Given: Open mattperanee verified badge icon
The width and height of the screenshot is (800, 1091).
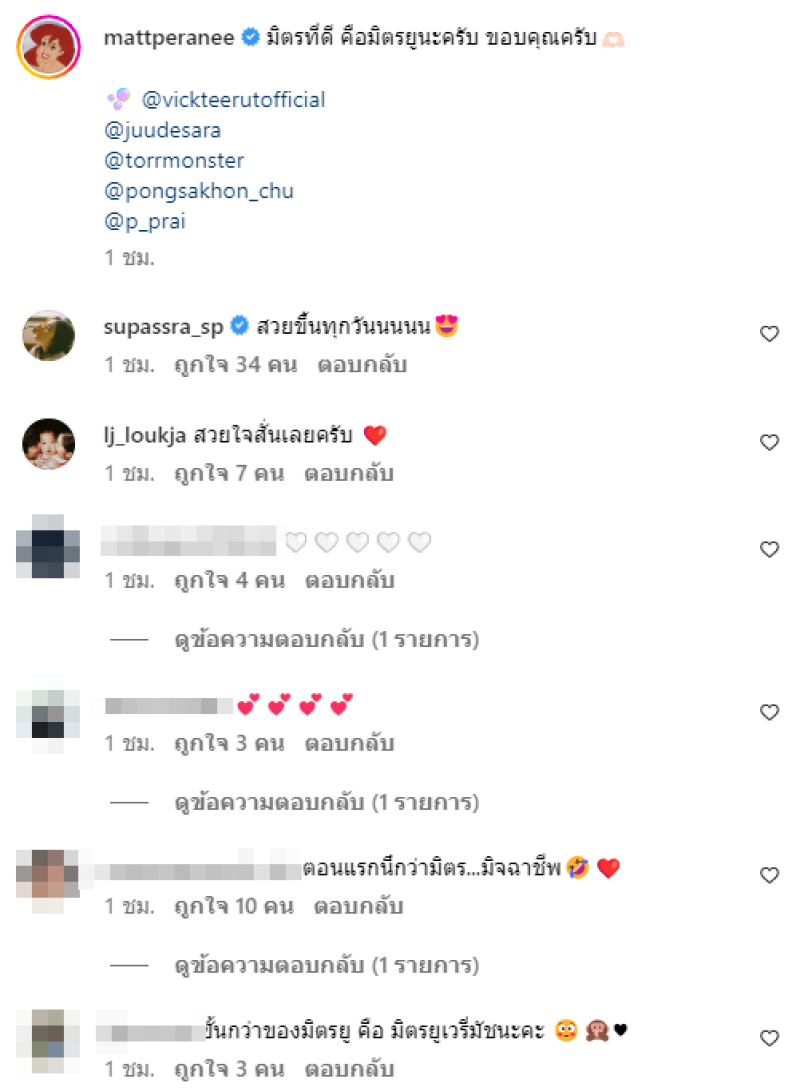Looking at the screenshot, I should coord(250,37).
